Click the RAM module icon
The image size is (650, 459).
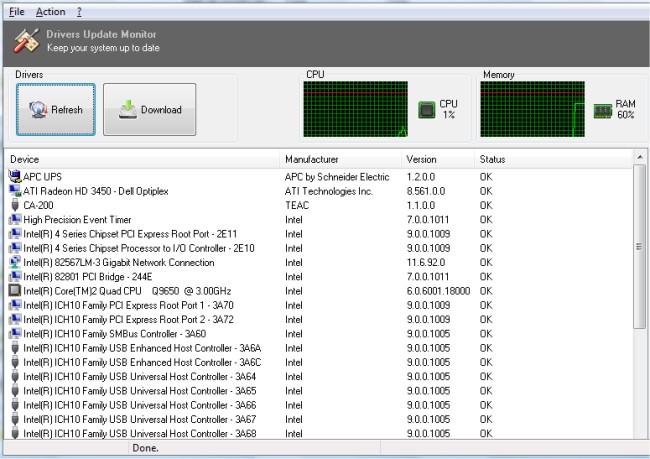click(x=603, y=109)
